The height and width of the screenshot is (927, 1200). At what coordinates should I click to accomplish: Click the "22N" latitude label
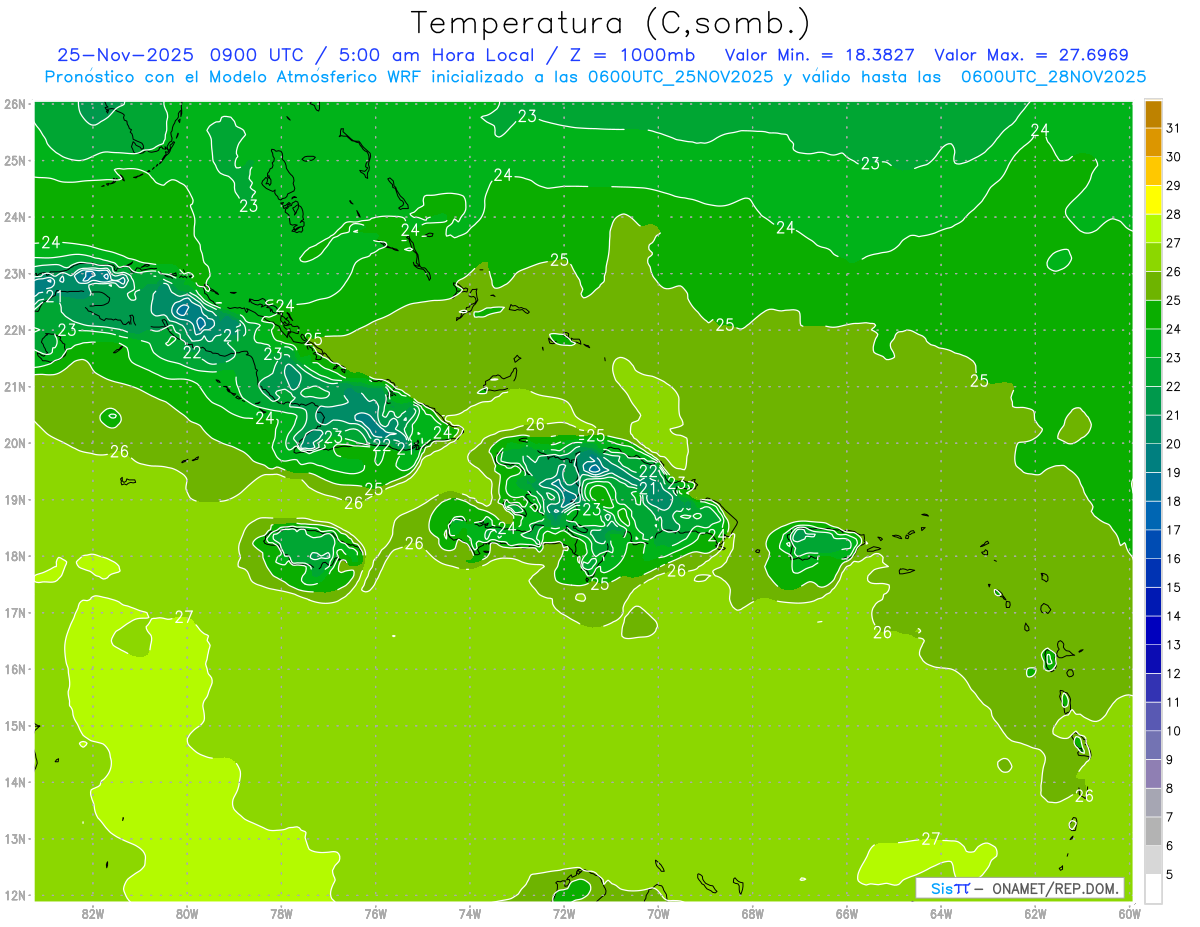point(14,330)
